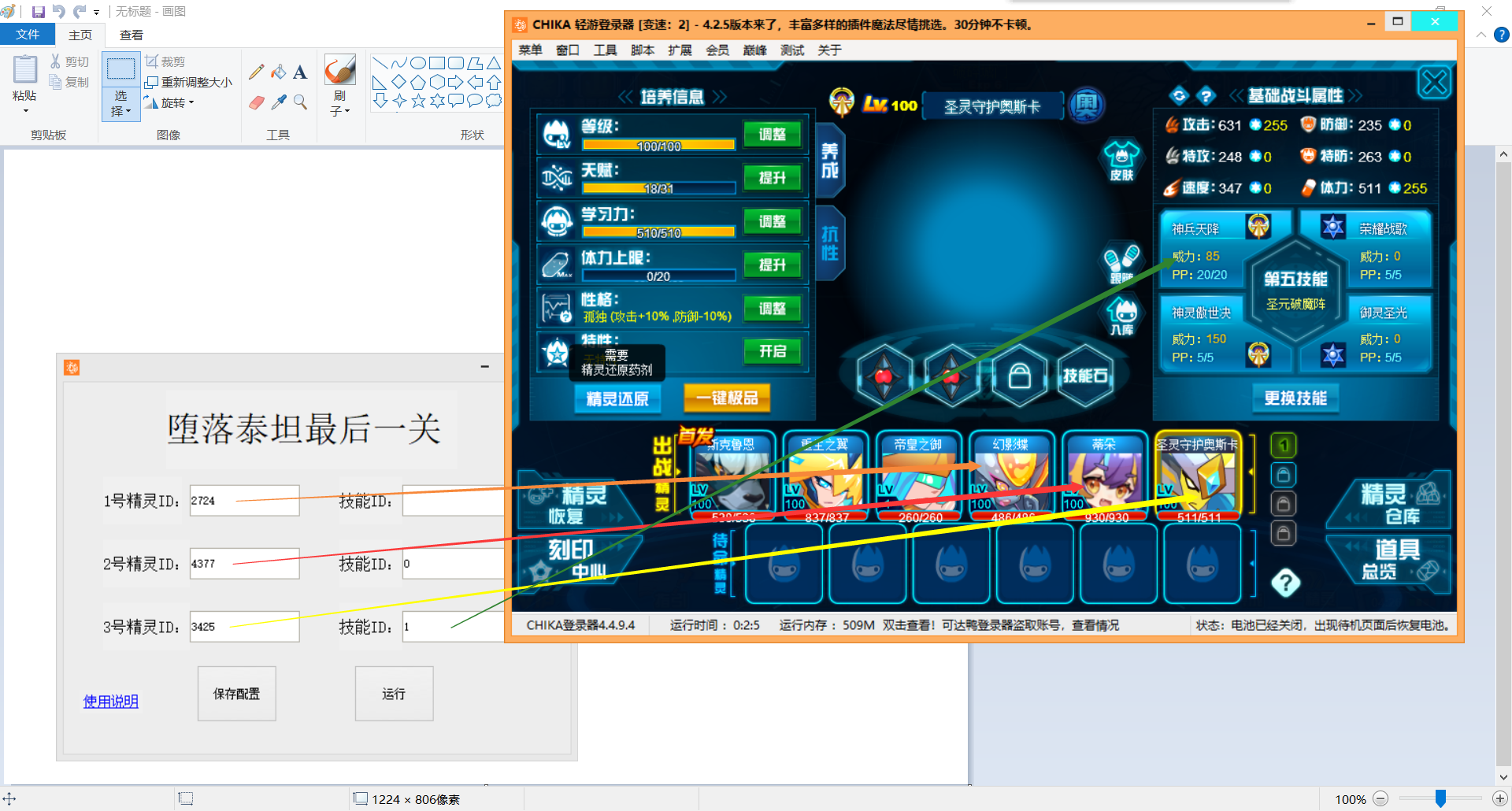The image size is (1512, 811).
Task: Open the quick access toolbar customize dropdown
Action: click(96, 13)
